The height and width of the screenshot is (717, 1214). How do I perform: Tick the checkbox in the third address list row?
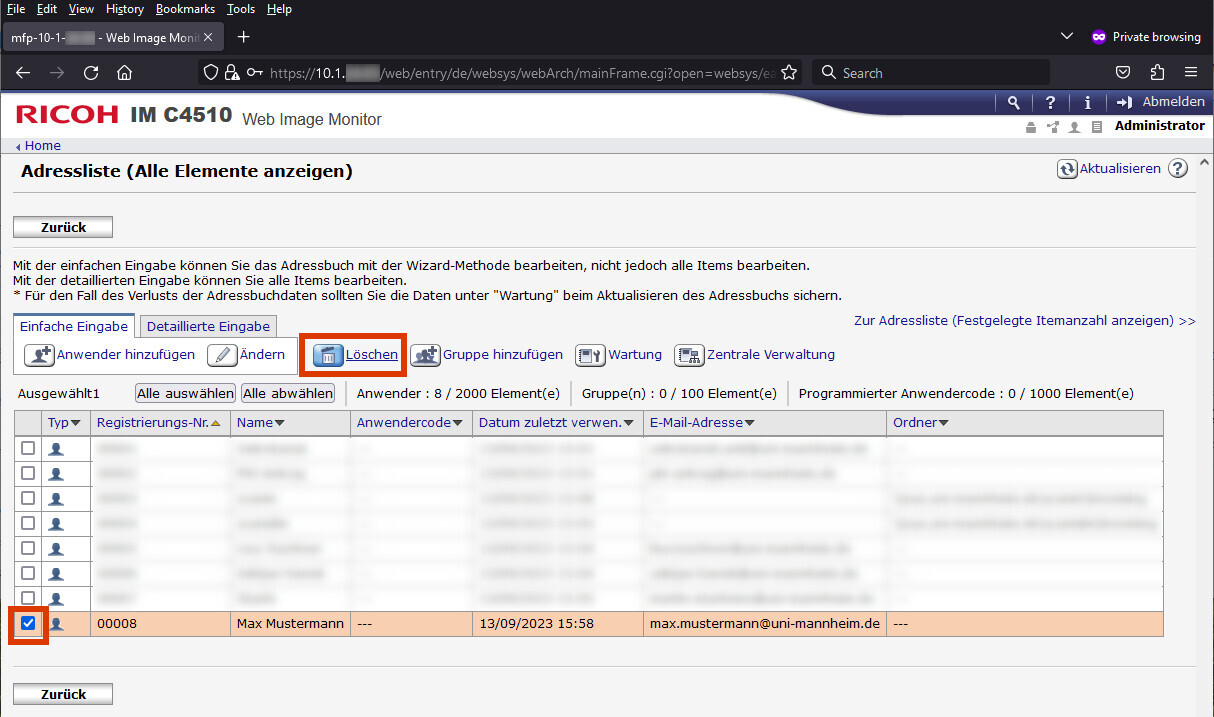pyautogui.click(x=28, y=498)
